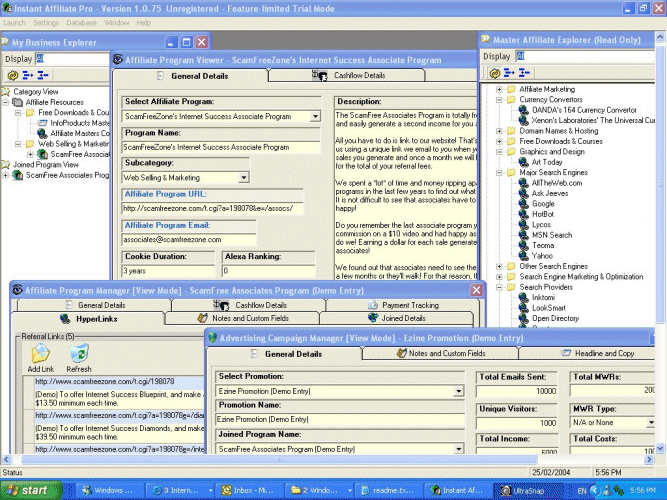The image size is (667, 500).
Task: Click Cookie Duration field showing 3 years
Action: point(168,271)
